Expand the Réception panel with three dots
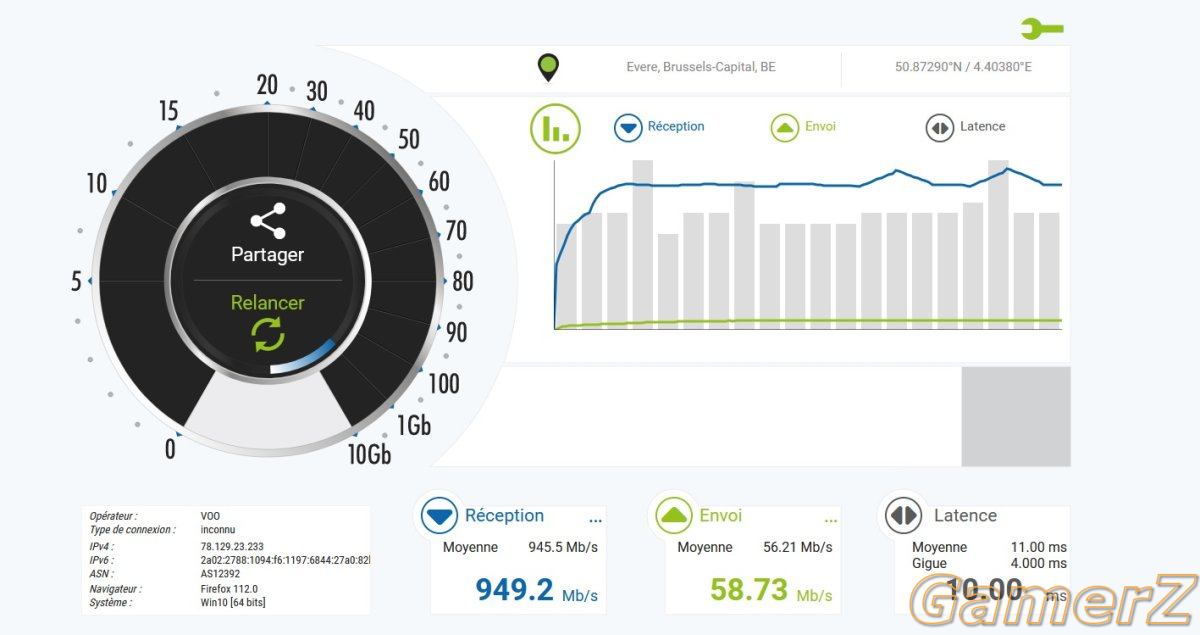Viewport: 1200px width, 635px height. (x=596, y=521)
